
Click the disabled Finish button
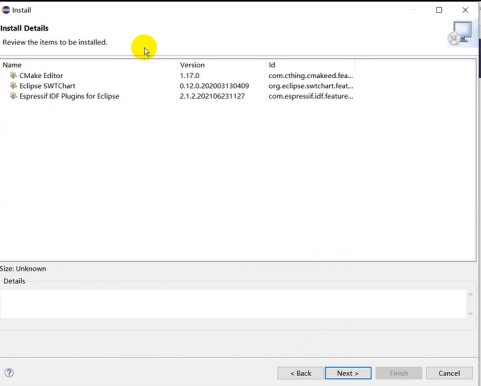[399, 373]
